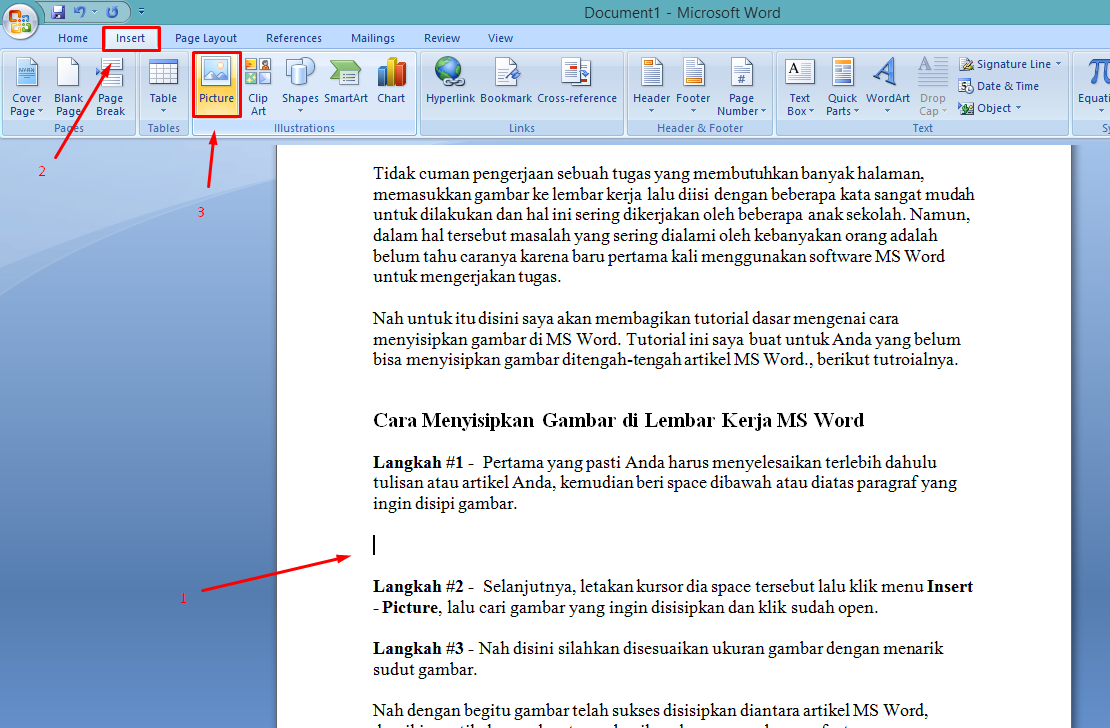Open the Office Button menu

(20, 20)
